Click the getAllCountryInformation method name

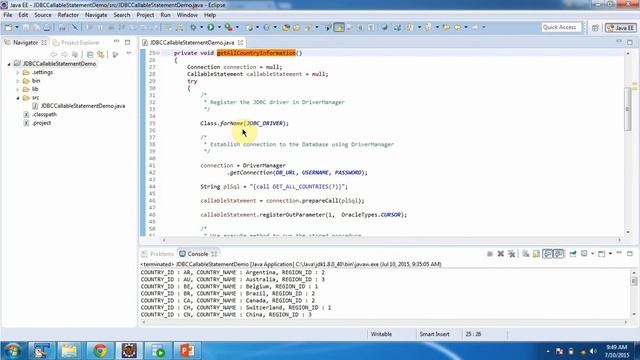pos(256,53)
